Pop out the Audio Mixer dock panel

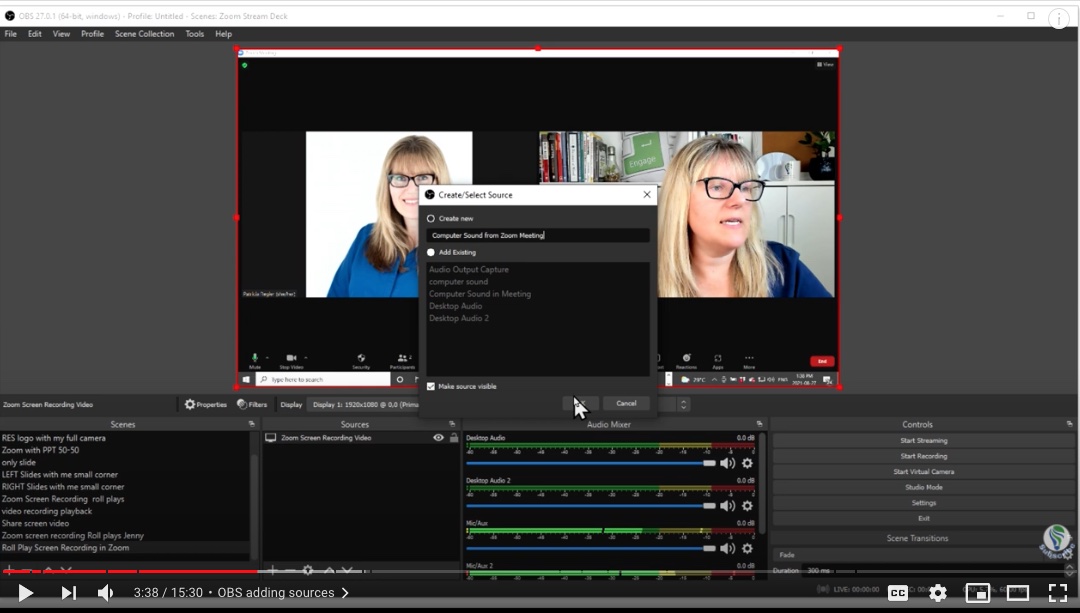pyautogui.click(x=759, y=424)
